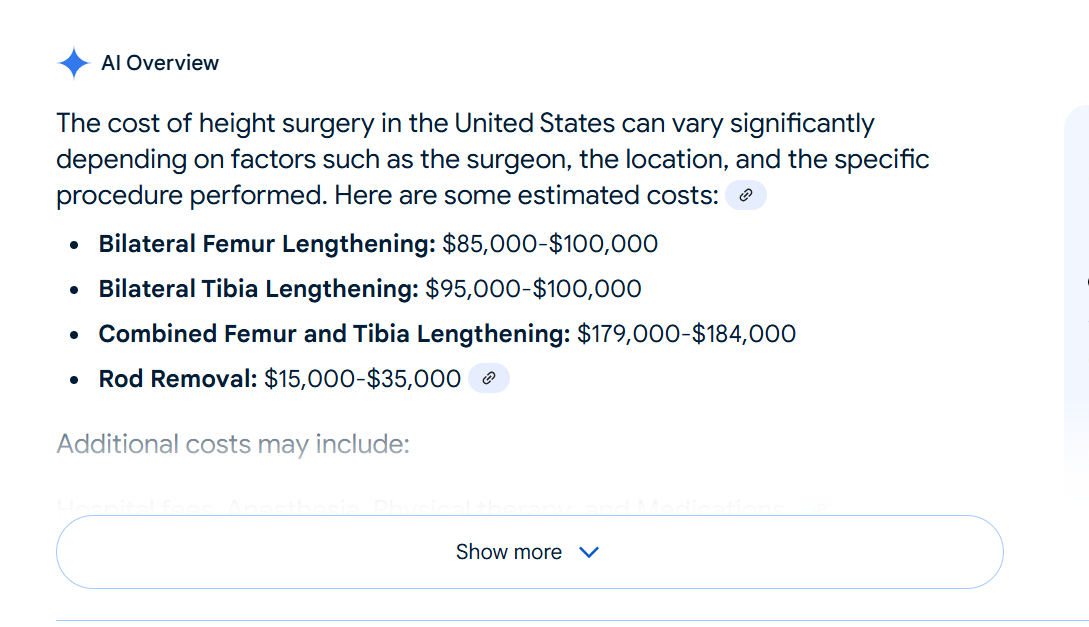Screen dimensions: 1089x627
Task: Click the 'Rod Removal:' bold label
Action: tap(178, 379)
